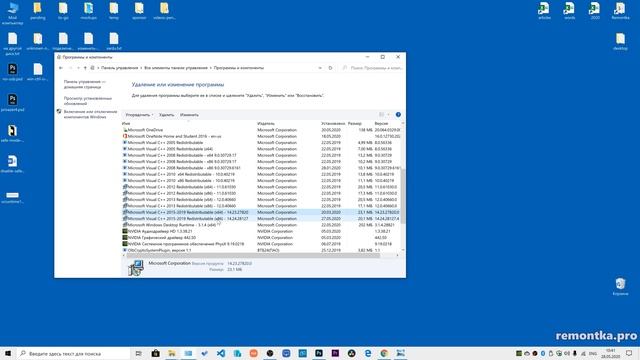This screenshot has height=360, width=640.
Task: Go to Все элементы панели управления breadcrumb
Action: [176, 68]
